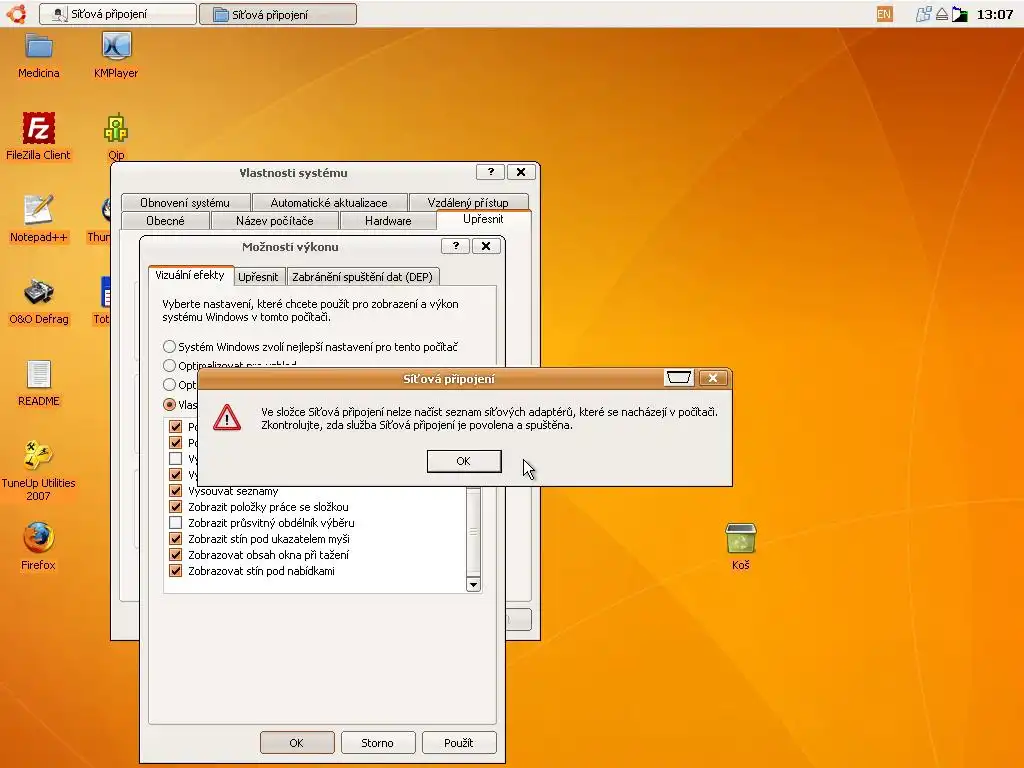Uncheck 'Vysouvat seznamy' checkbox
1024x768 pixels.
click(175, 490)
